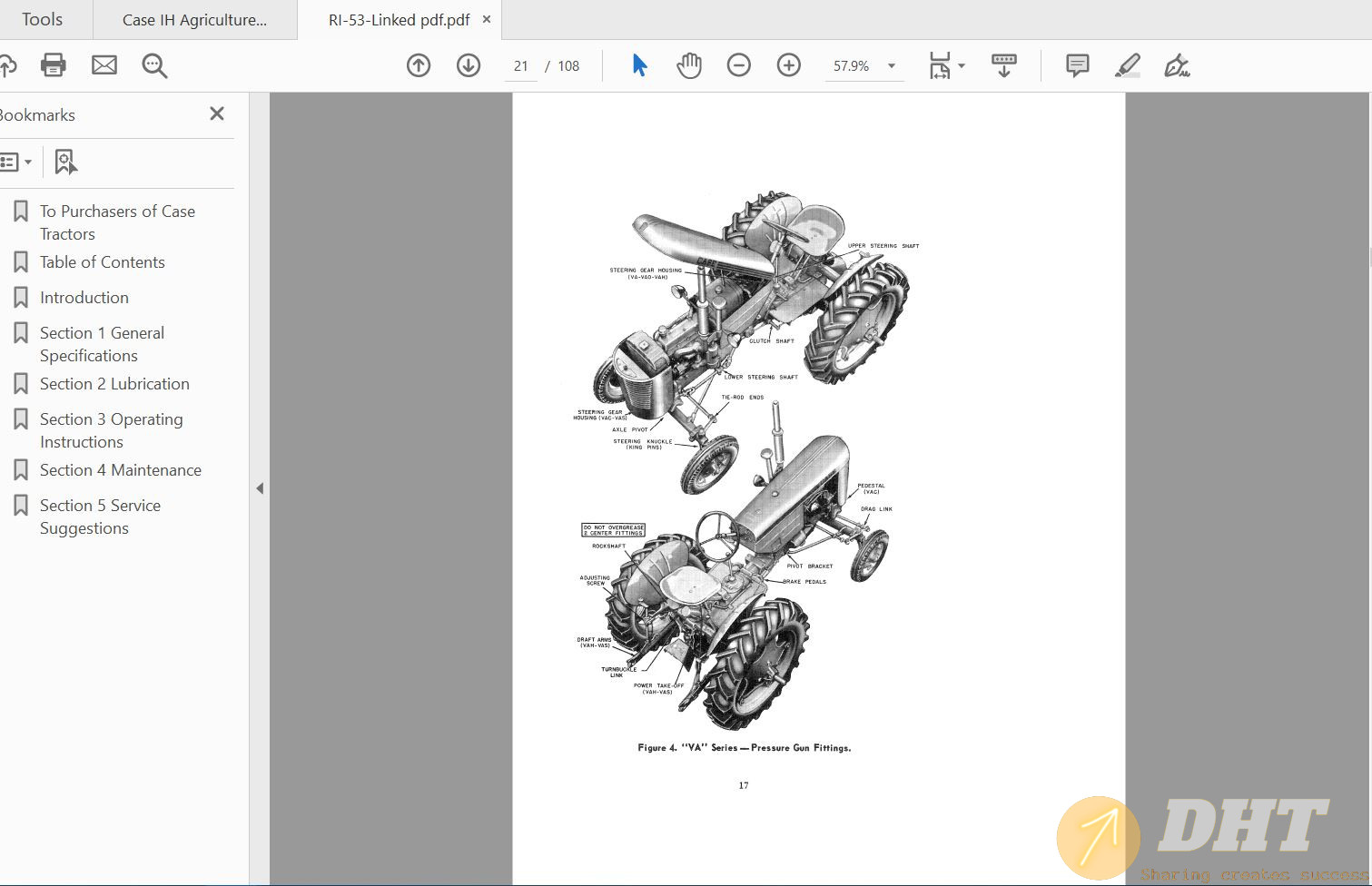The height and width of the screenshot is (886, 1372).
Task: Go to next page arrow
Action: (469, 65)
